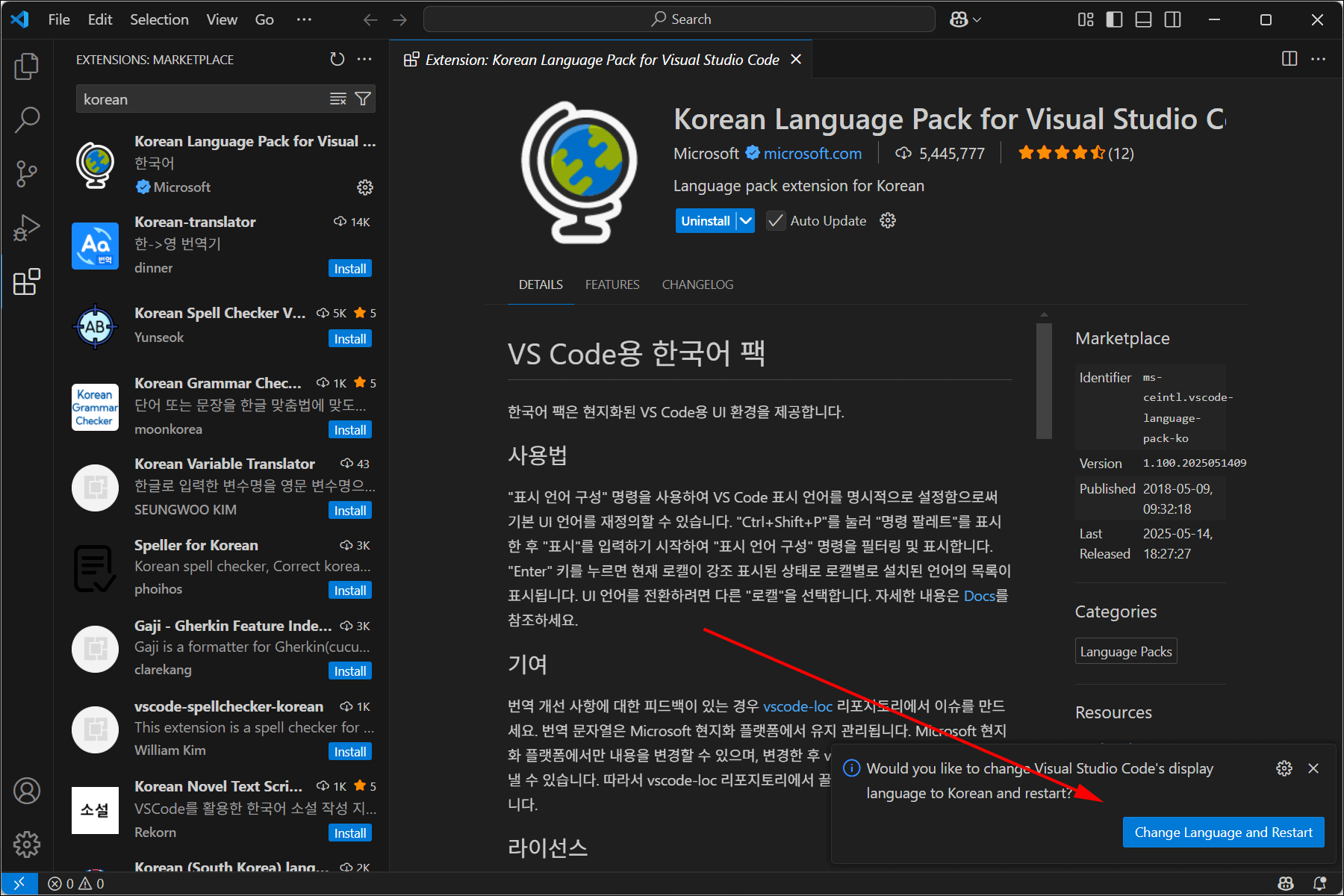Open Customize Layout in title bar

(1086, 19)
